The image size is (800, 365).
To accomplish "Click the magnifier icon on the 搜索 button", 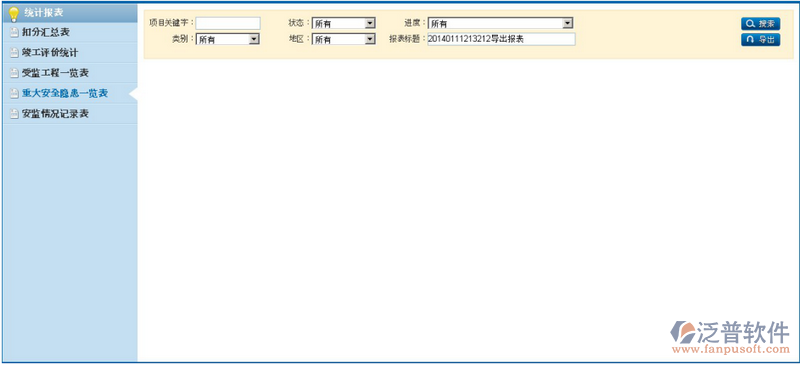I will pos(750,23).
